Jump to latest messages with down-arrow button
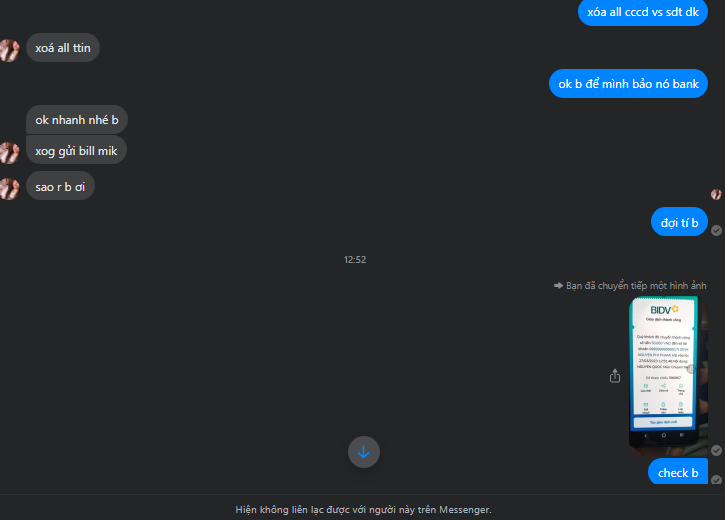 364,452
